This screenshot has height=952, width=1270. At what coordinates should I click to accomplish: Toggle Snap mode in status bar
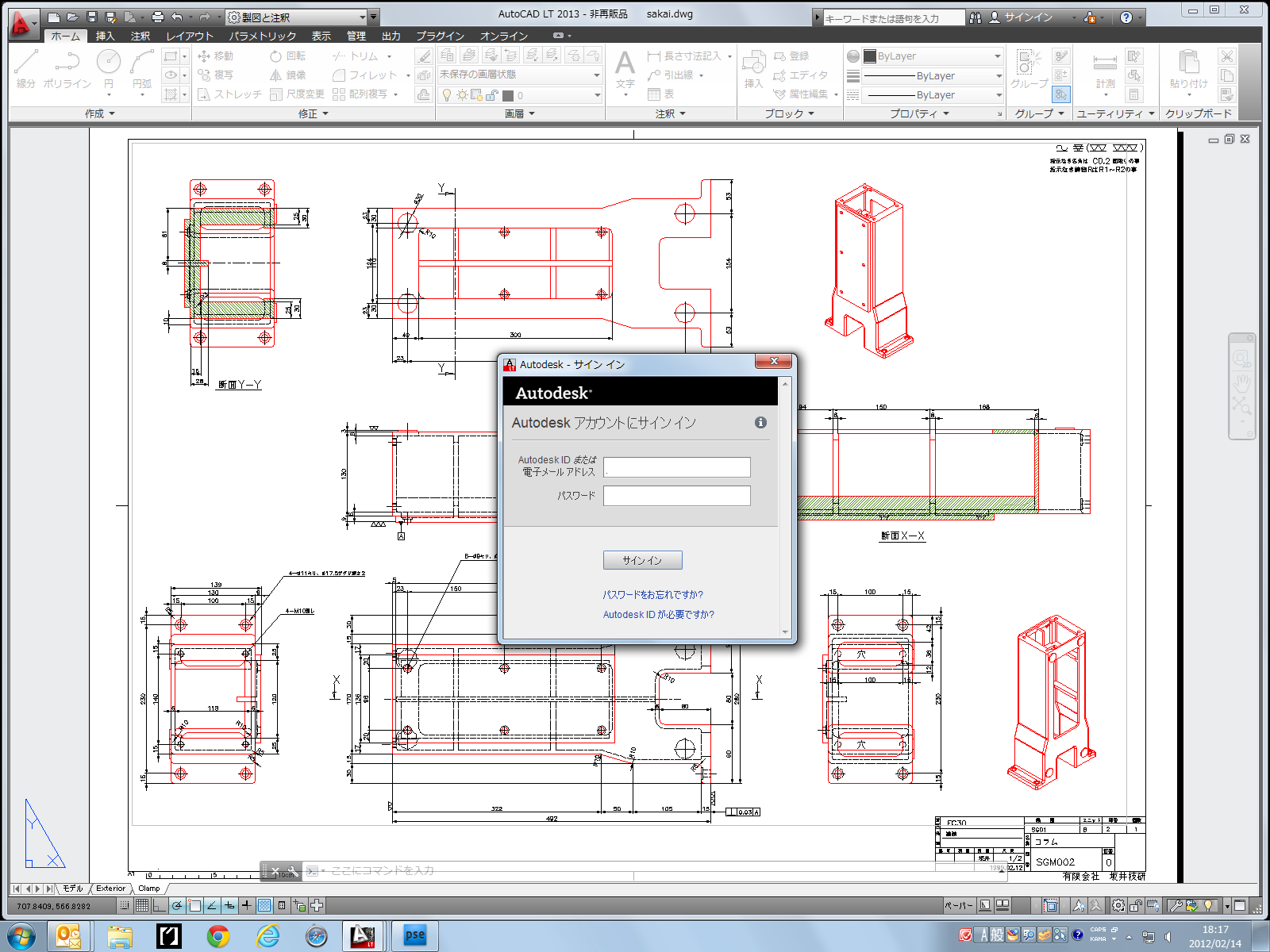click(x=125, y=905)
